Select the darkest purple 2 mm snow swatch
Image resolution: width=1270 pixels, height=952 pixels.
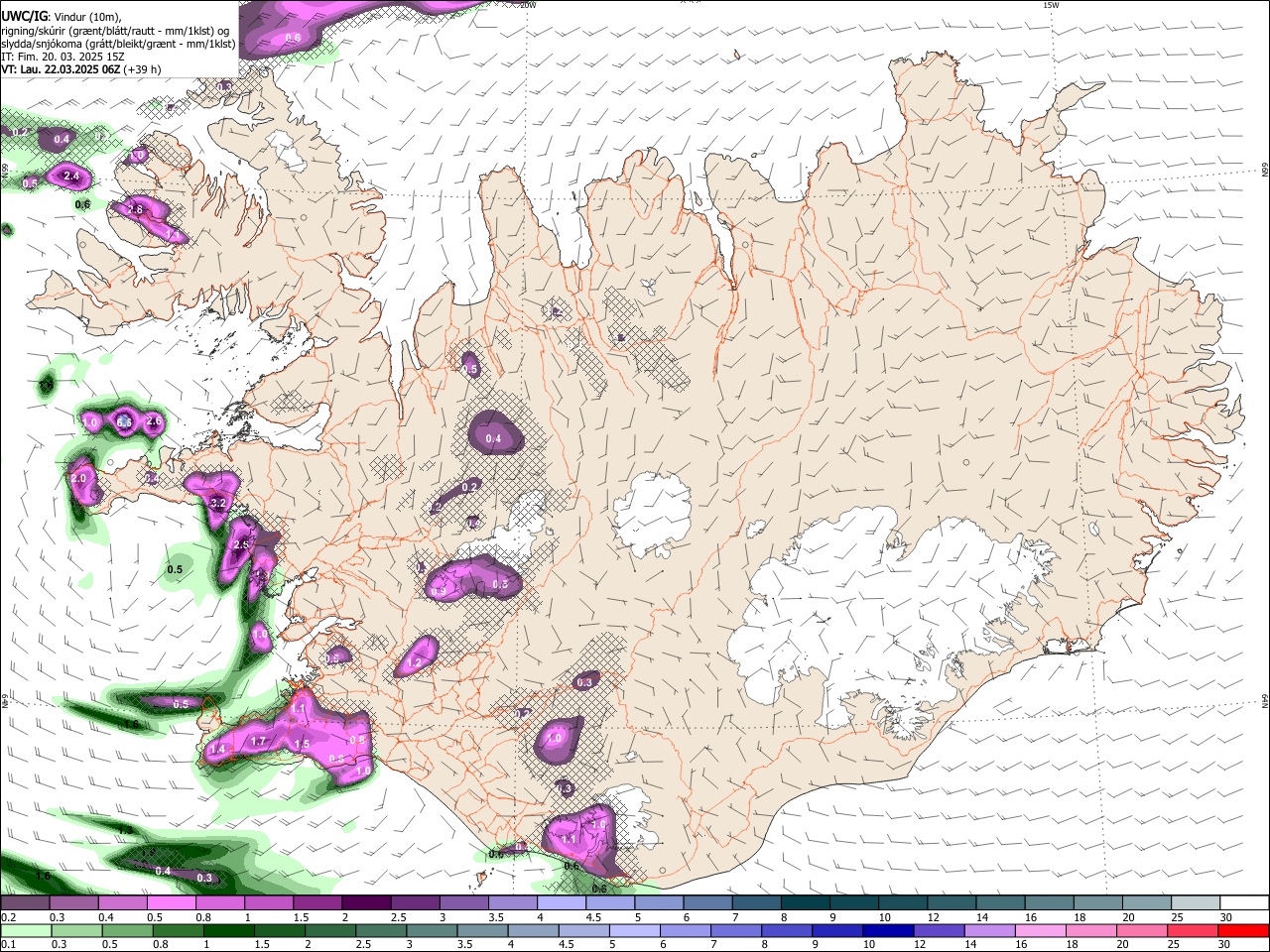366,903
